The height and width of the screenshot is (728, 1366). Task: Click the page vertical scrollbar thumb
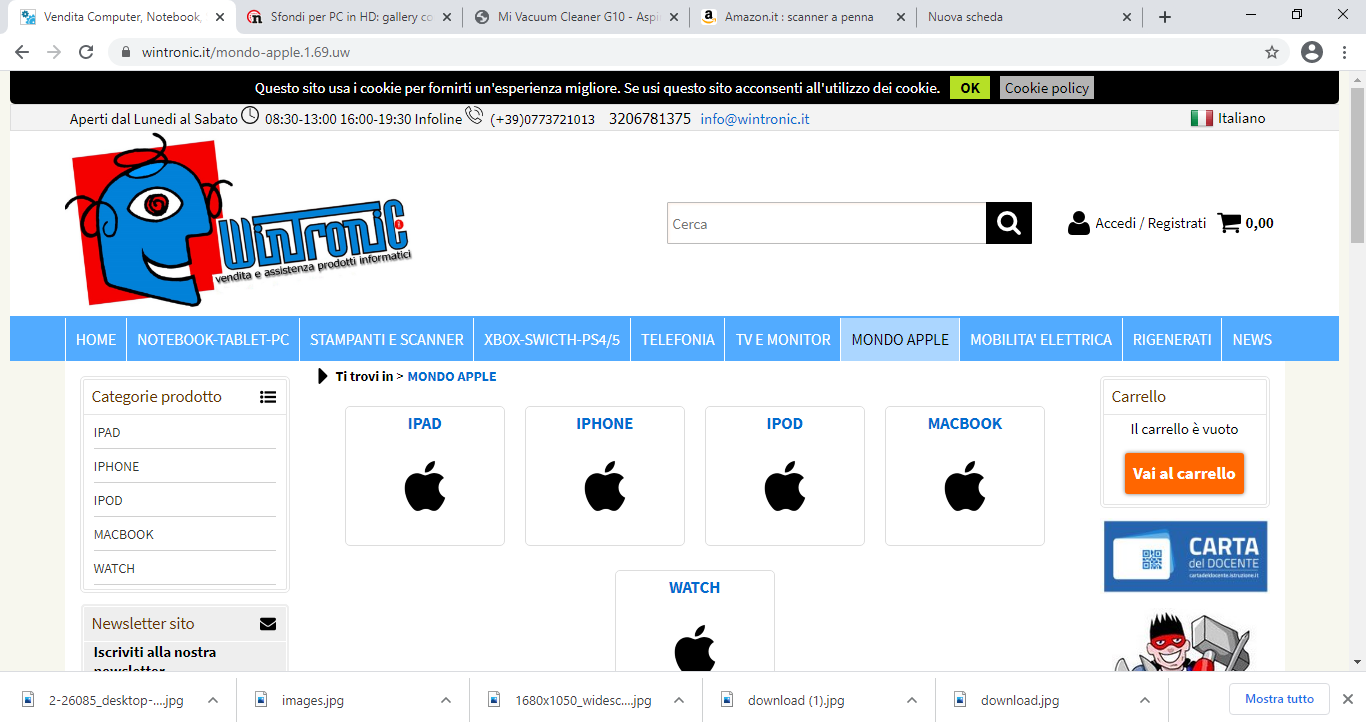tap(1357, 163)
